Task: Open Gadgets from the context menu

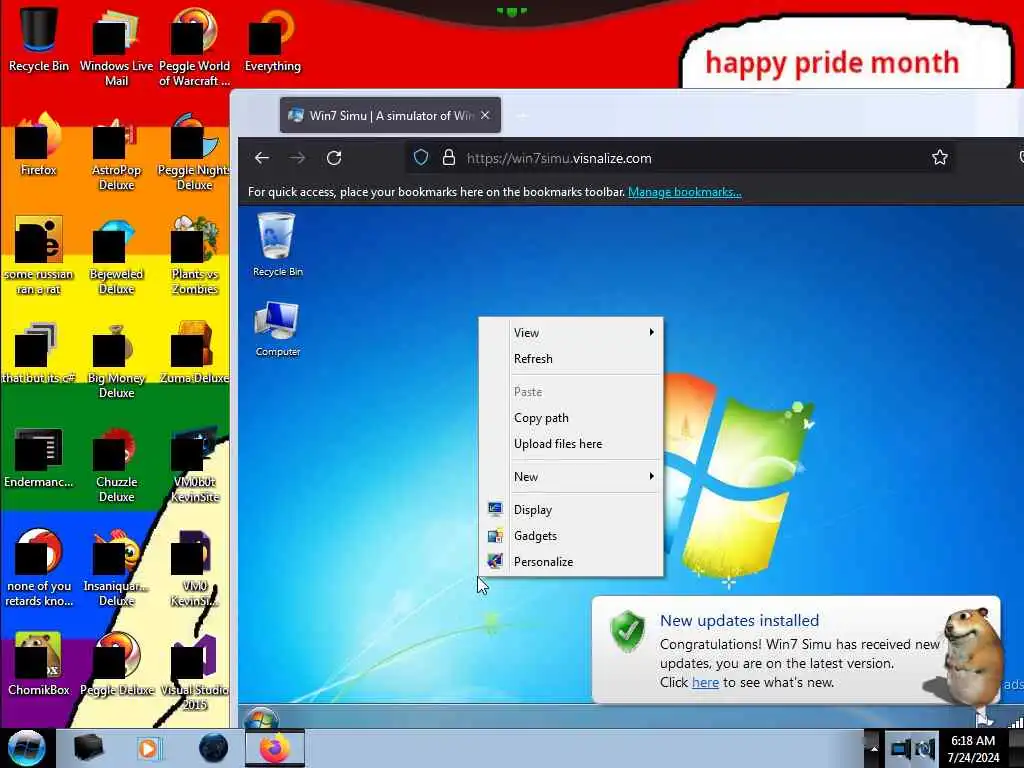Action: 571,536
